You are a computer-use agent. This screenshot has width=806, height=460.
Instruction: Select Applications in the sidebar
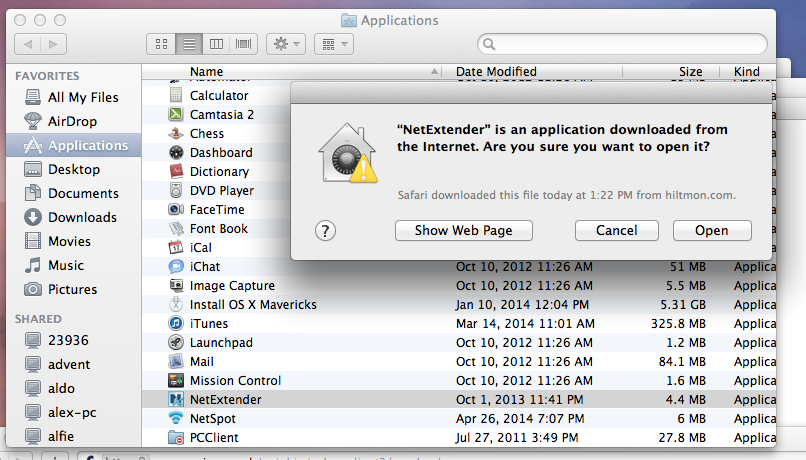tap(74, 145)
